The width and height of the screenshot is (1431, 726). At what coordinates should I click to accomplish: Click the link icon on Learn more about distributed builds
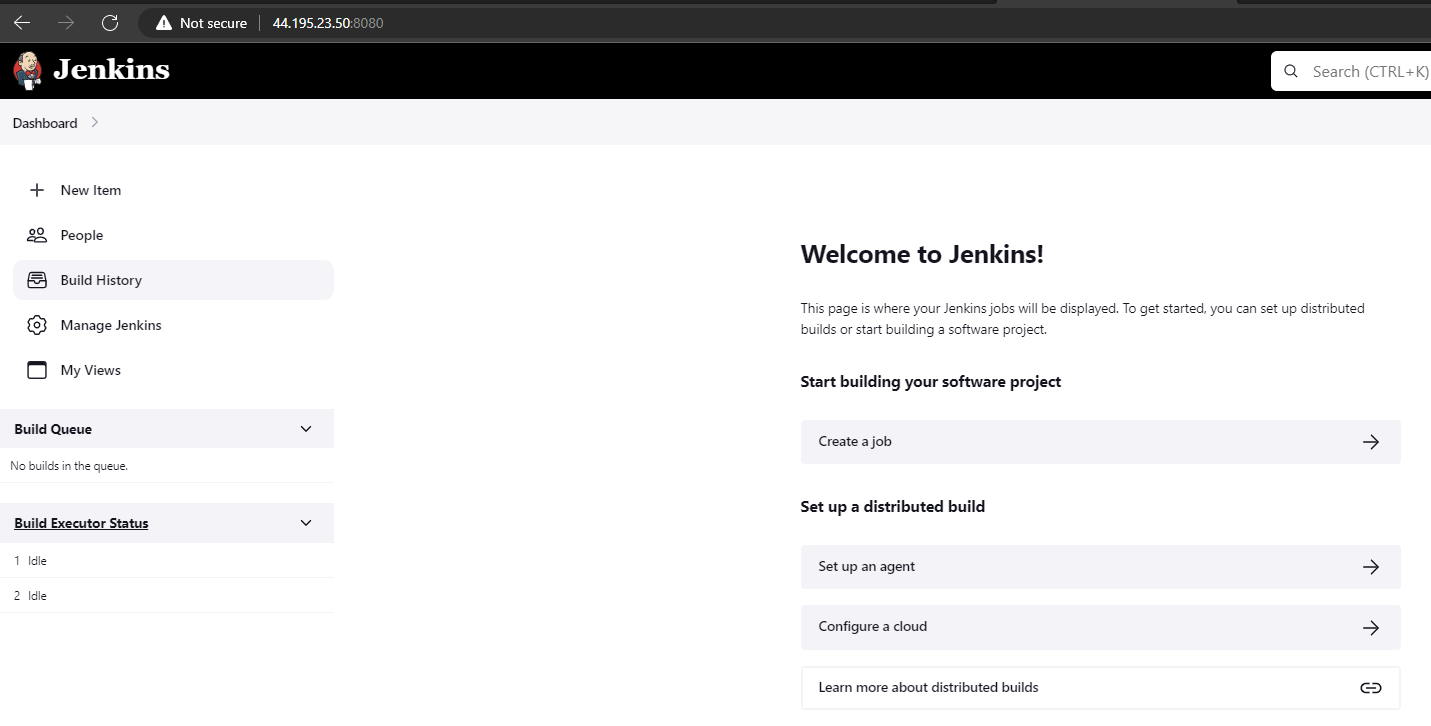tap(1370, 687)
